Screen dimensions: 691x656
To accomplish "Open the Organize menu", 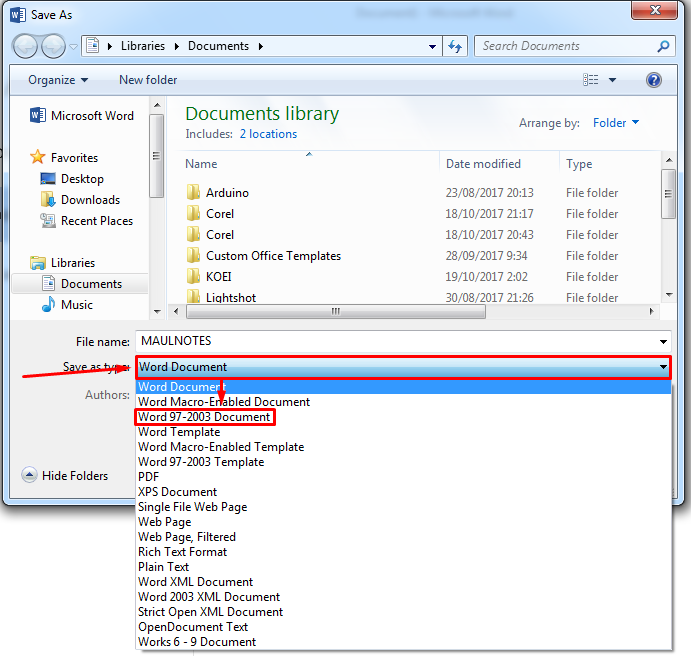I will click(x=58, y=80).
